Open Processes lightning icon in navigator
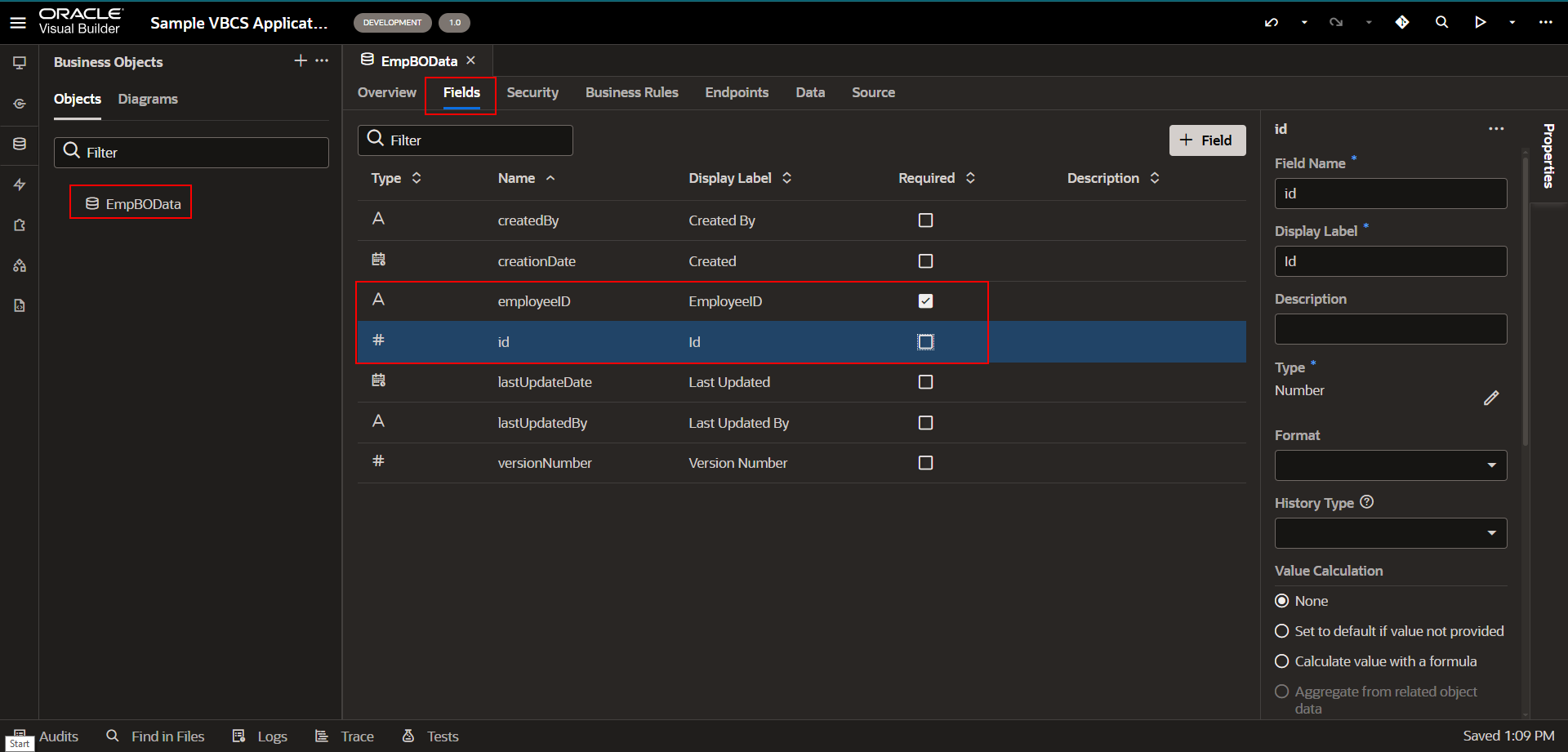The image size is (1568, 752). pos(20,185)
